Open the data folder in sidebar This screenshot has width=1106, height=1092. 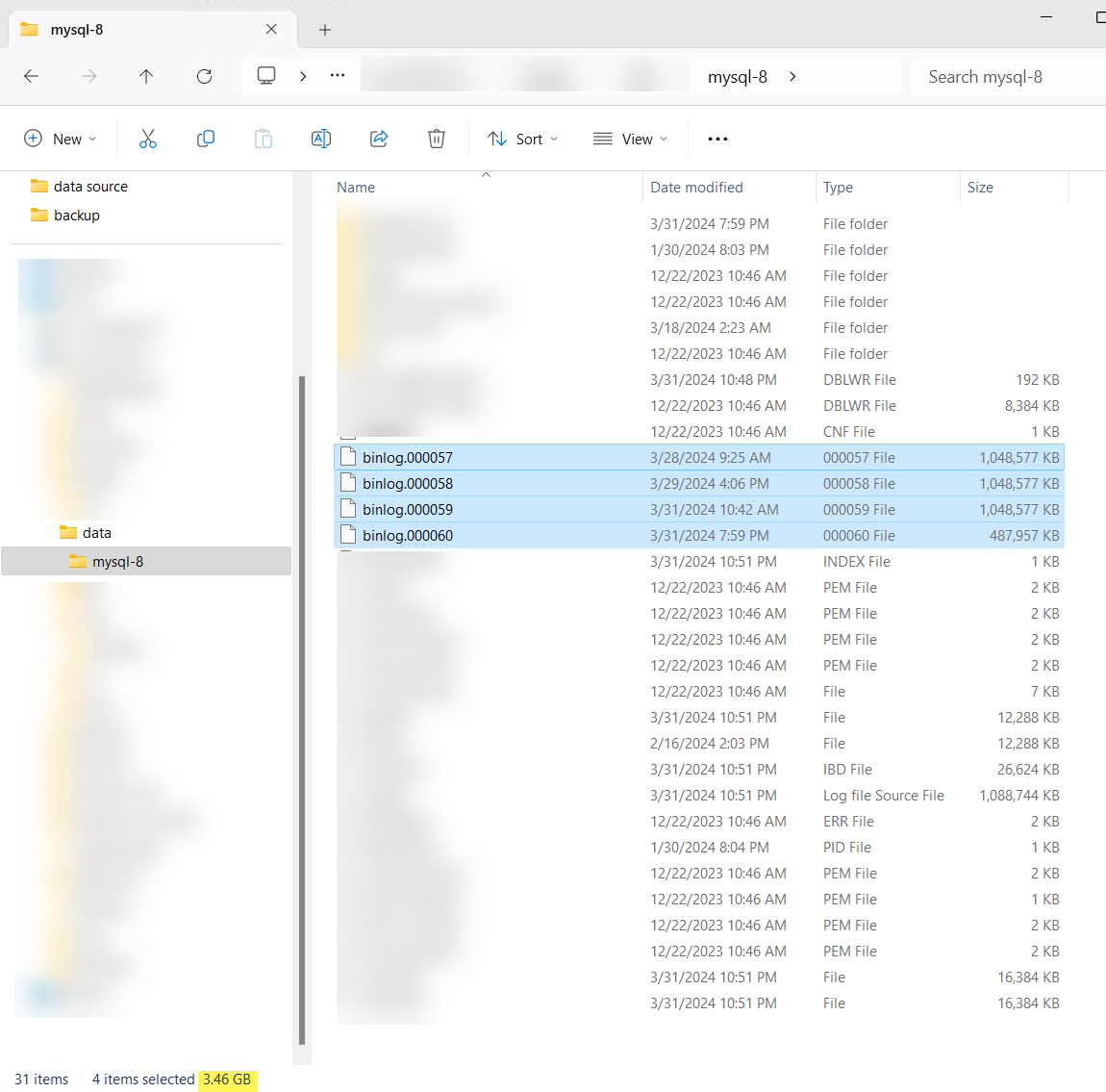96,533
